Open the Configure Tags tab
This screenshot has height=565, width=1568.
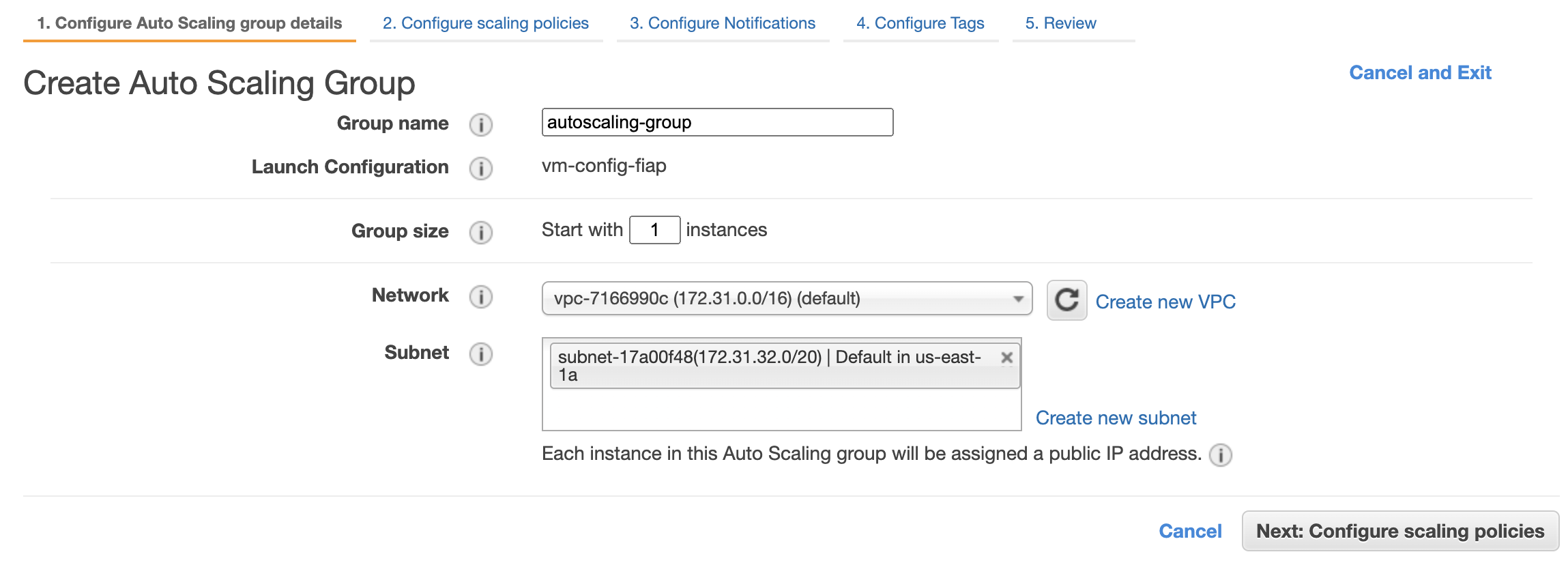pos(920,23)
